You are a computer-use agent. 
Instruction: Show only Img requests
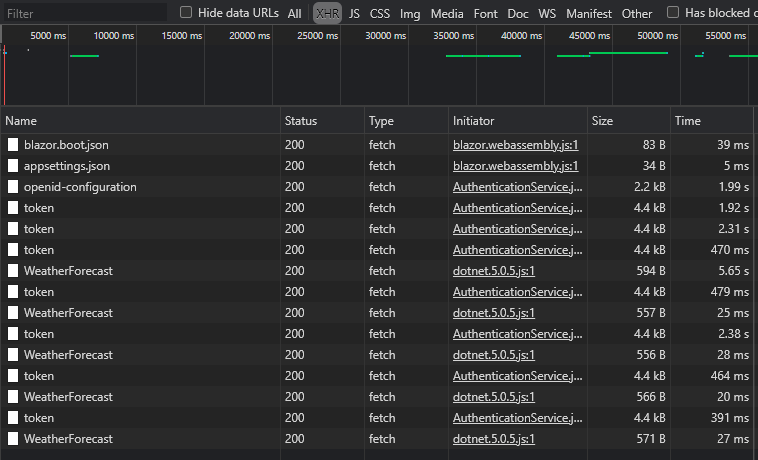410,14
